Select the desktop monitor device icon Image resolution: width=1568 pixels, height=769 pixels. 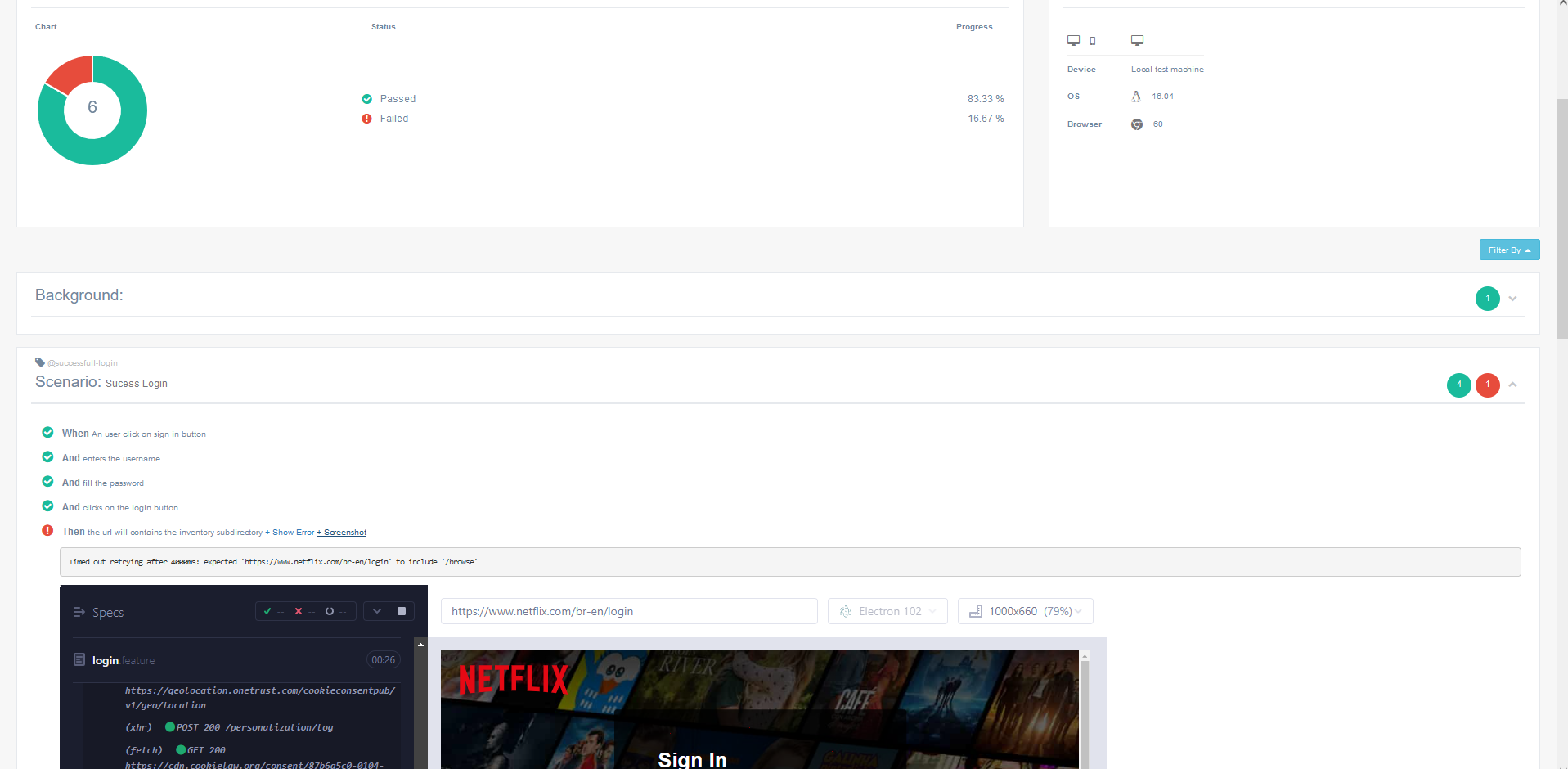pos(1073,39)
